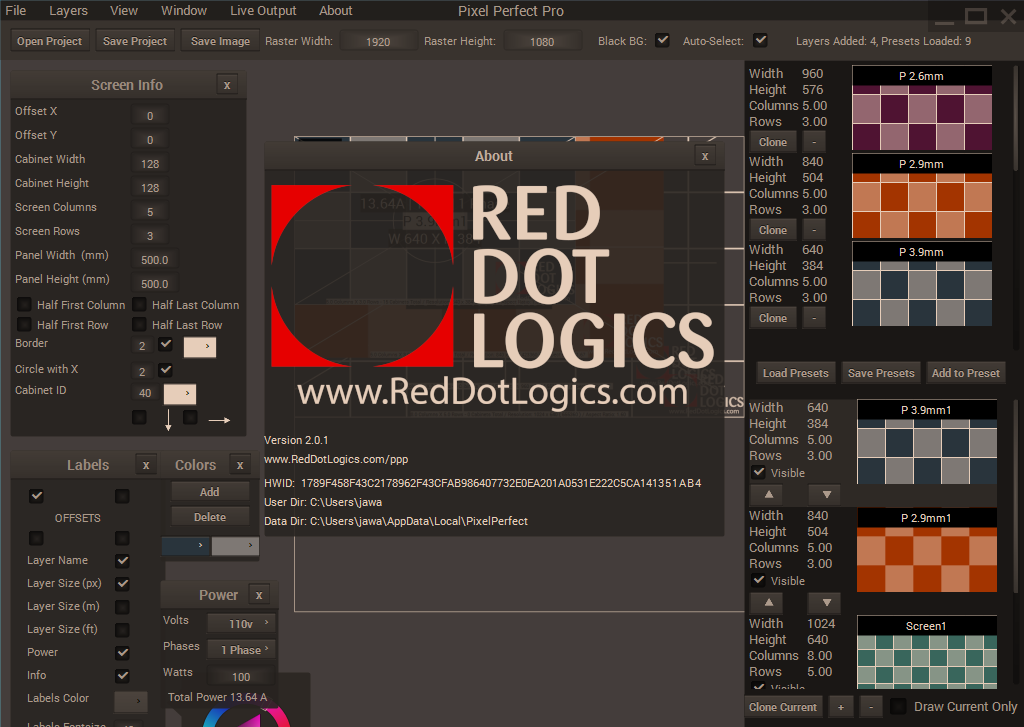Open the About menu
Image resolution: width=1024 pixels, height=727 pixels.
click(x=335, y=10)
